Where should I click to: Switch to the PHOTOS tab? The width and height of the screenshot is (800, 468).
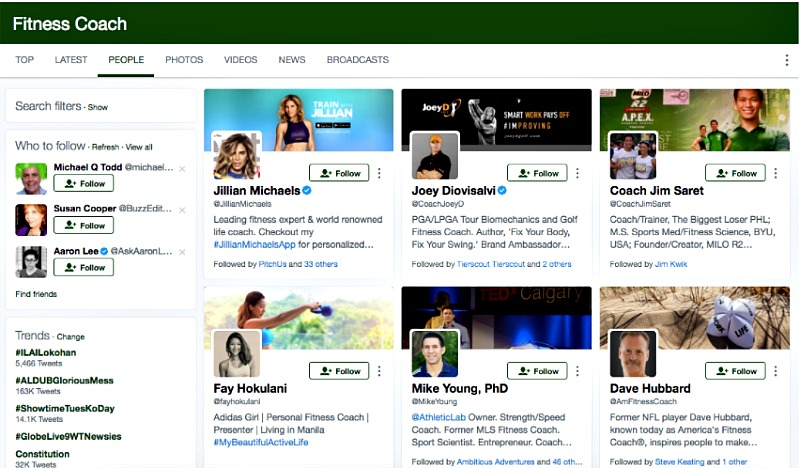pyautogui.click(x=184, y=60)
